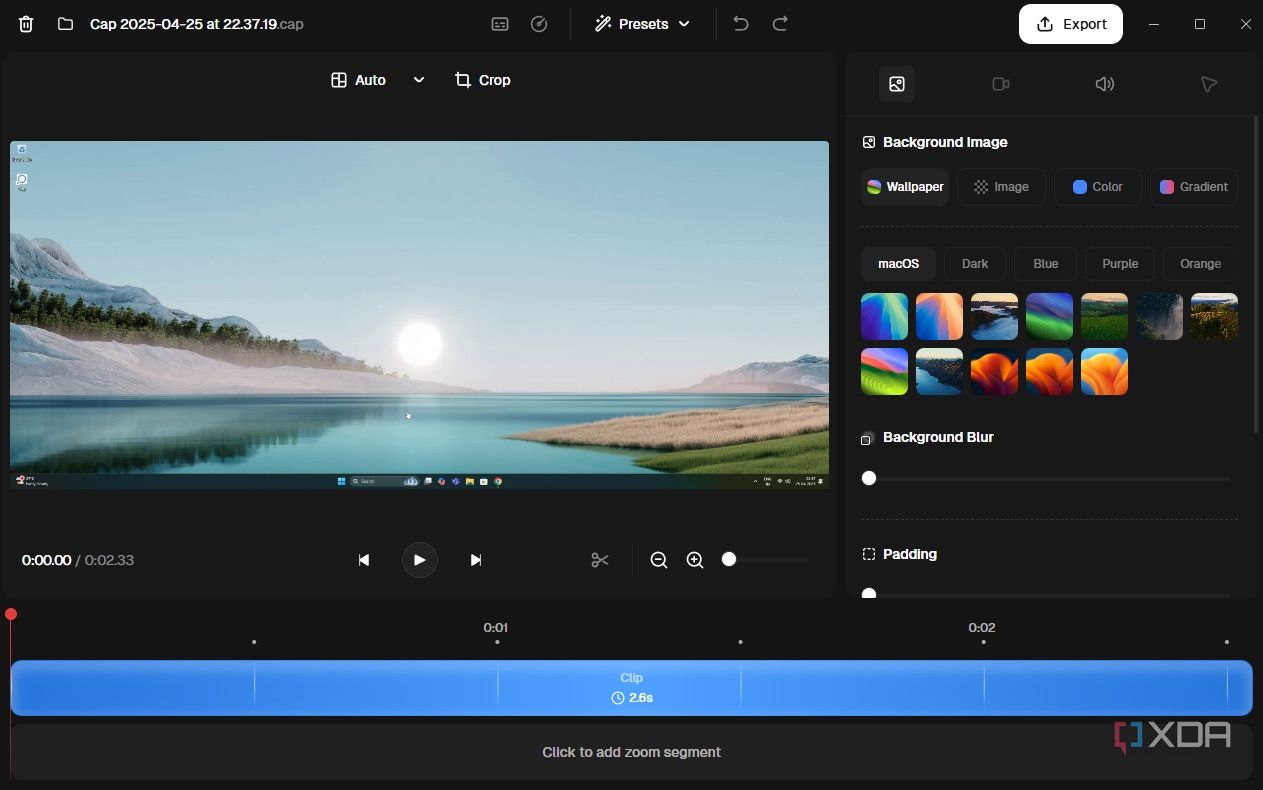Open captions settings icon
Viewport: 1263px width, 790px height.
(500, 24)
